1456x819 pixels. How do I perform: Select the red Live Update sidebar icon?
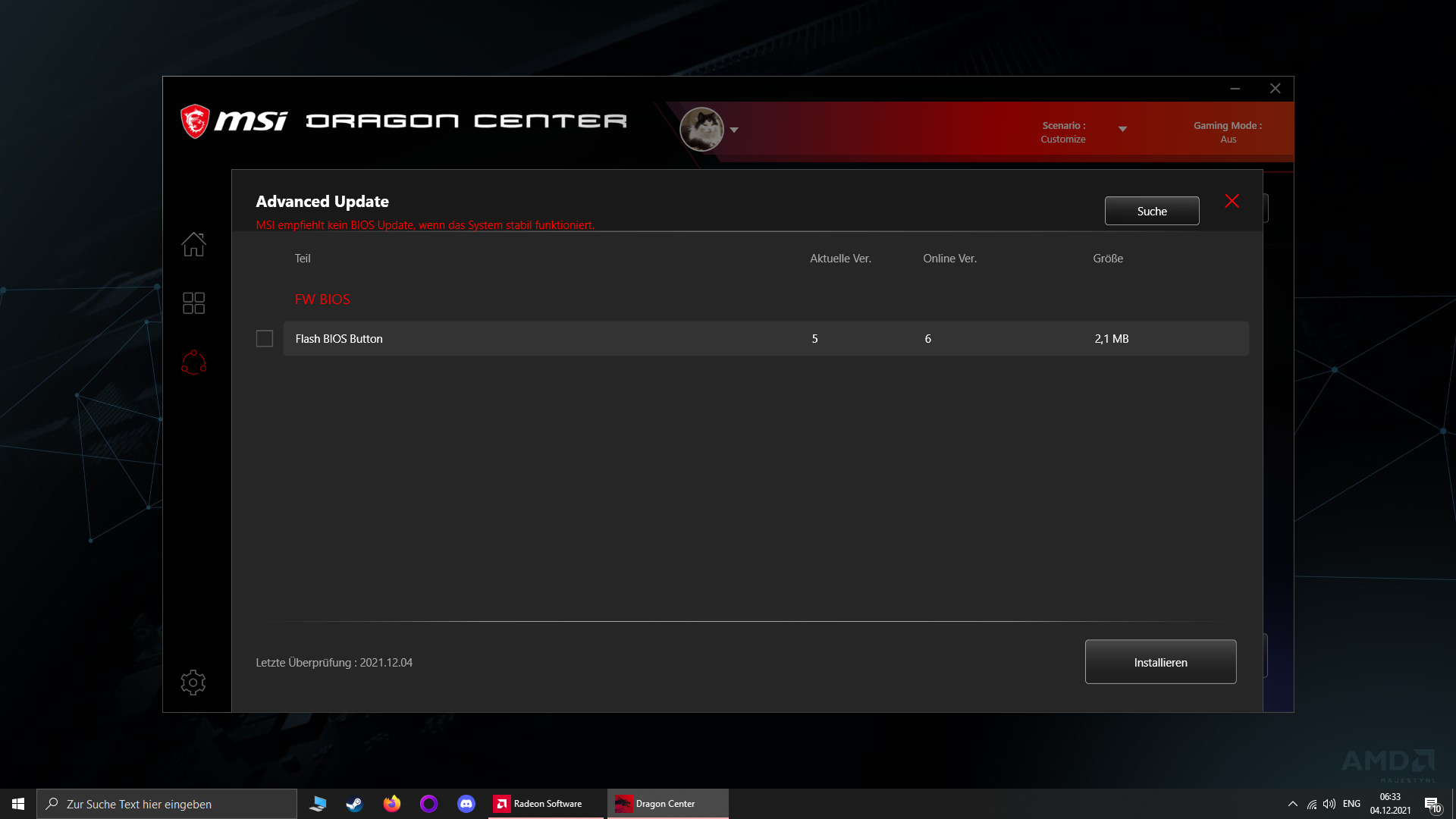click(x=193, y=362)
